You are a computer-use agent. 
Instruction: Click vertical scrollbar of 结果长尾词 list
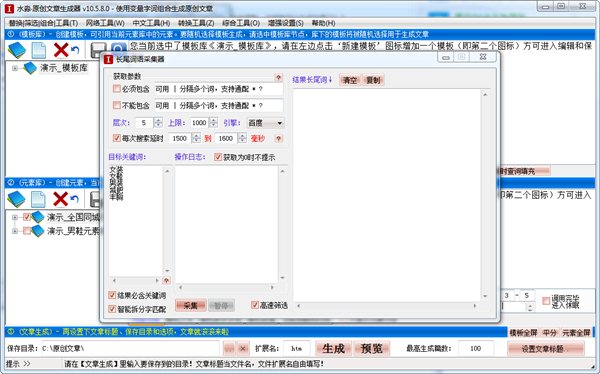pyautogui.click(x=485, y=195)
